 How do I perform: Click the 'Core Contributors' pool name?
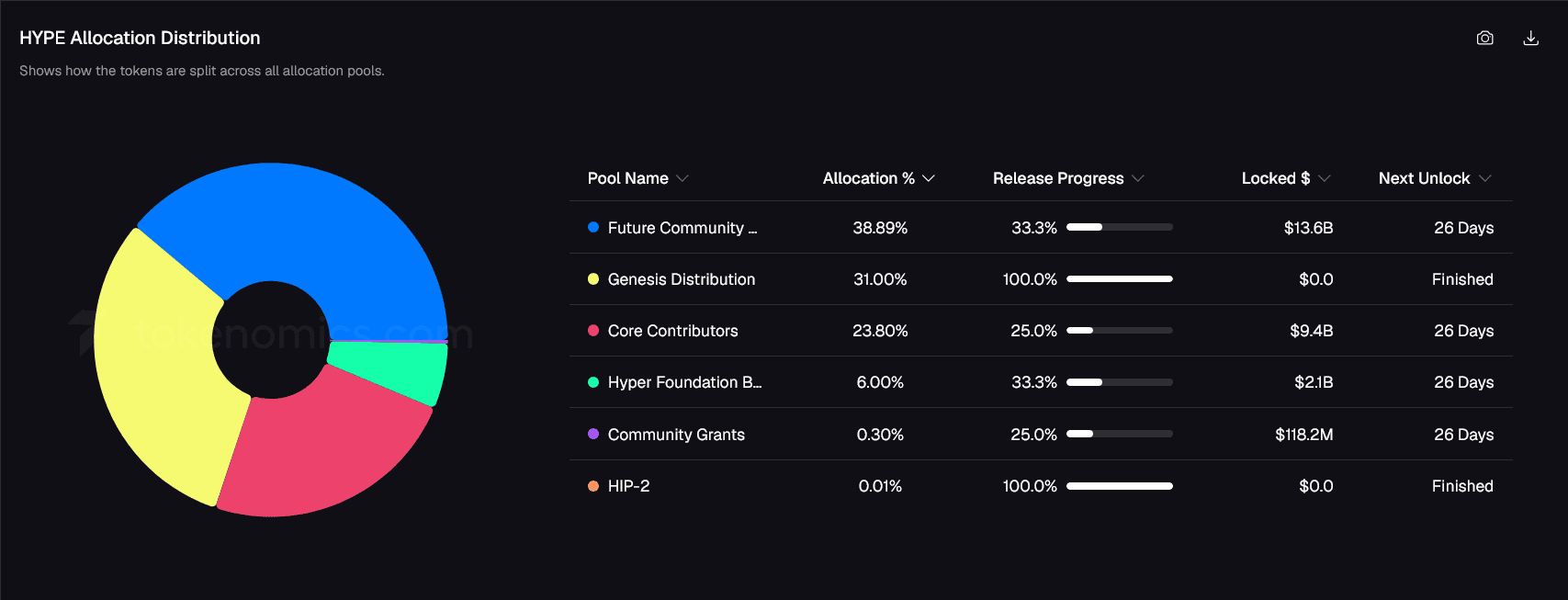tap(673, 331)
